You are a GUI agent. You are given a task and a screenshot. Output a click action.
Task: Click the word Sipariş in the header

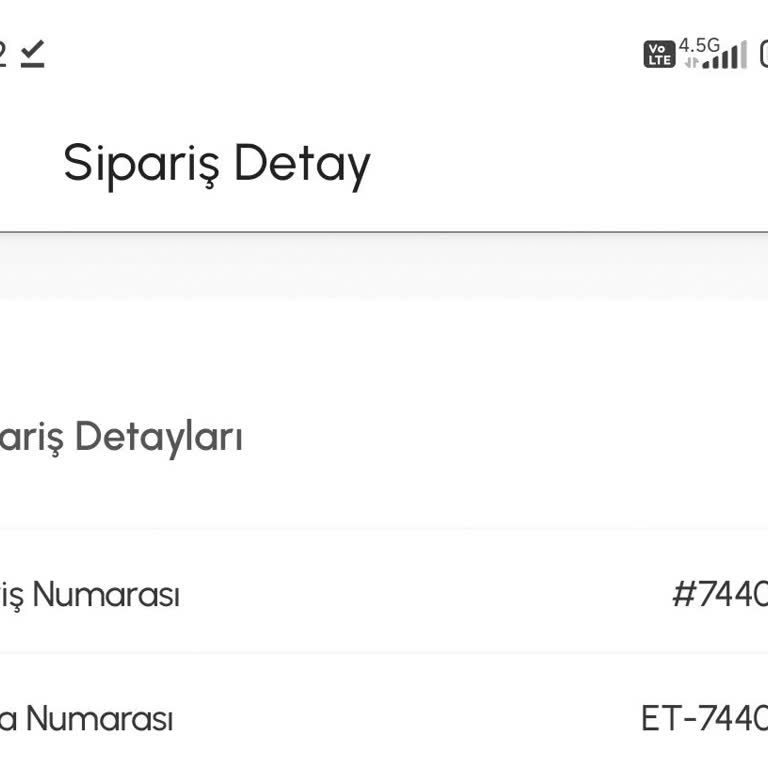pyautogui.click(x=142, y=164)
